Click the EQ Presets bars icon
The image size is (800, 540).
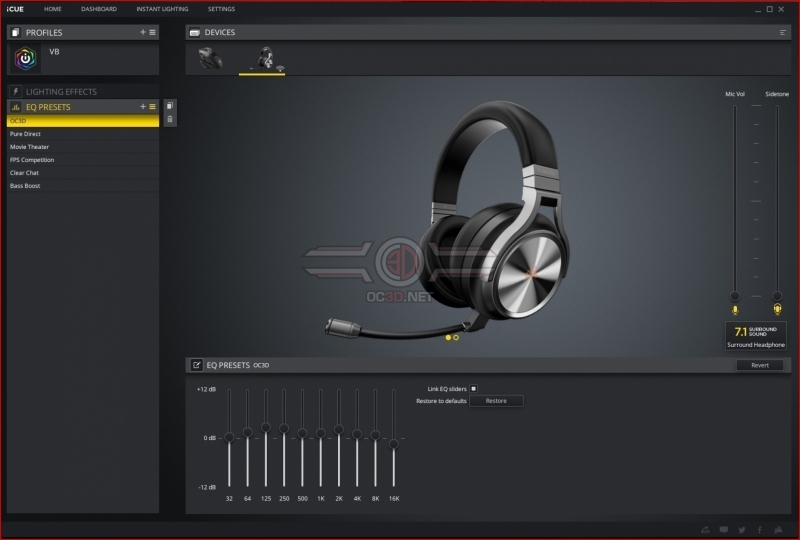[x=15, y=107]
